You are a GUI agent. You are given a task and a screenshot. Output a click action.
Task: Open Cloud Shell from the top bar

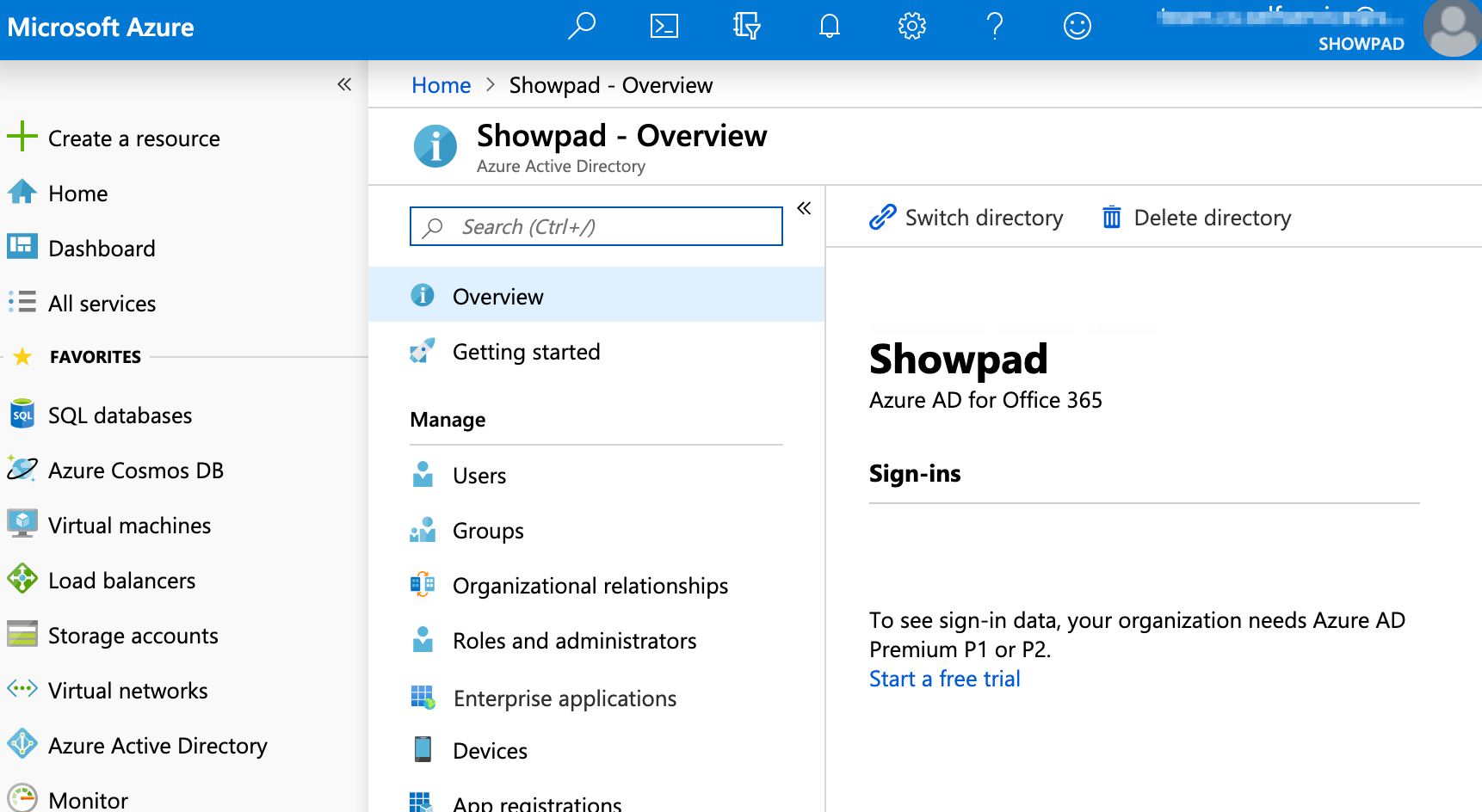[x=664, y=27]
